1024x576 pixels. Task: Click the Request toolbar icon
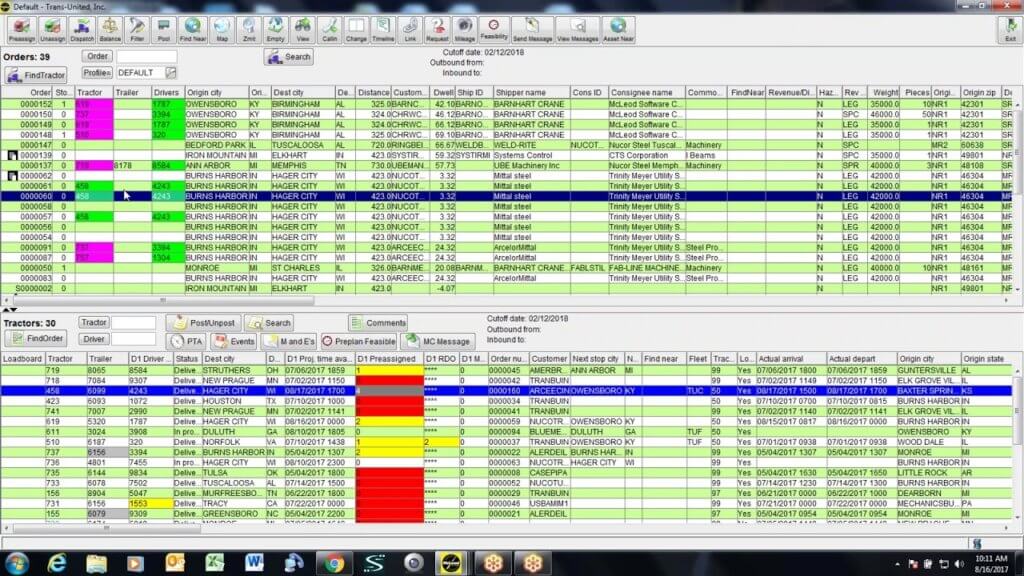[437, 30]
